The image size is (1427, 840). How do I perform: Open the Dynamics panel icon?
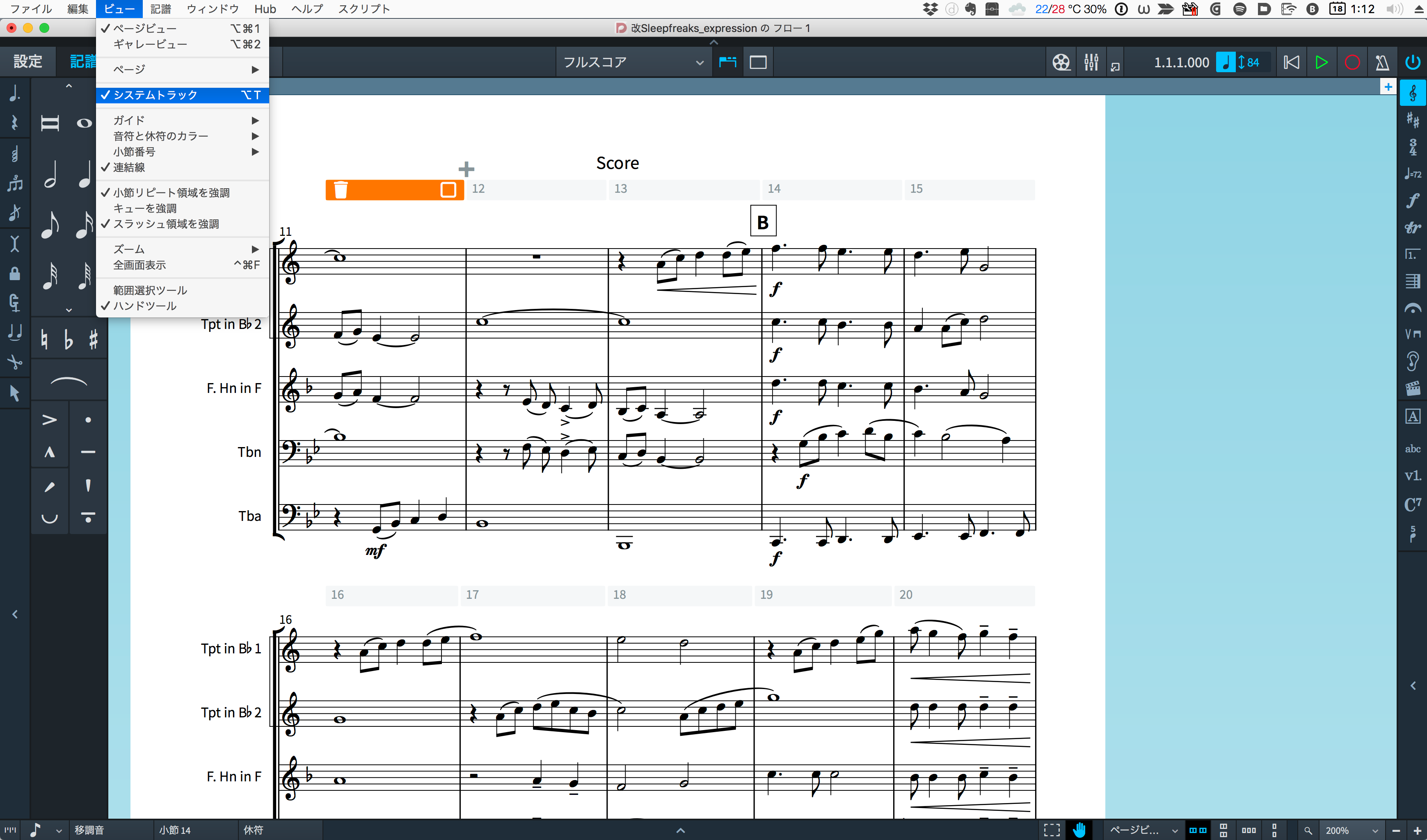1412,201
